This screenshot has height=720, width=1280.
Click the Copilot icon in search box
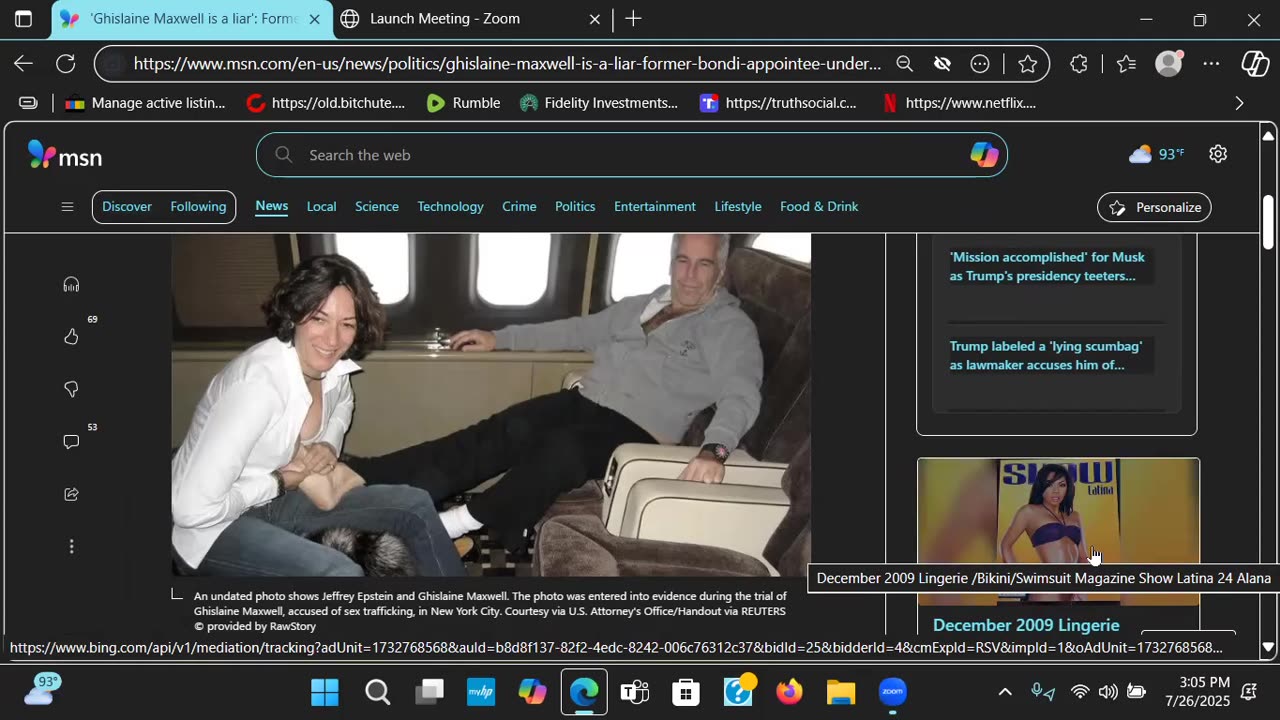(x=983, y=155)
